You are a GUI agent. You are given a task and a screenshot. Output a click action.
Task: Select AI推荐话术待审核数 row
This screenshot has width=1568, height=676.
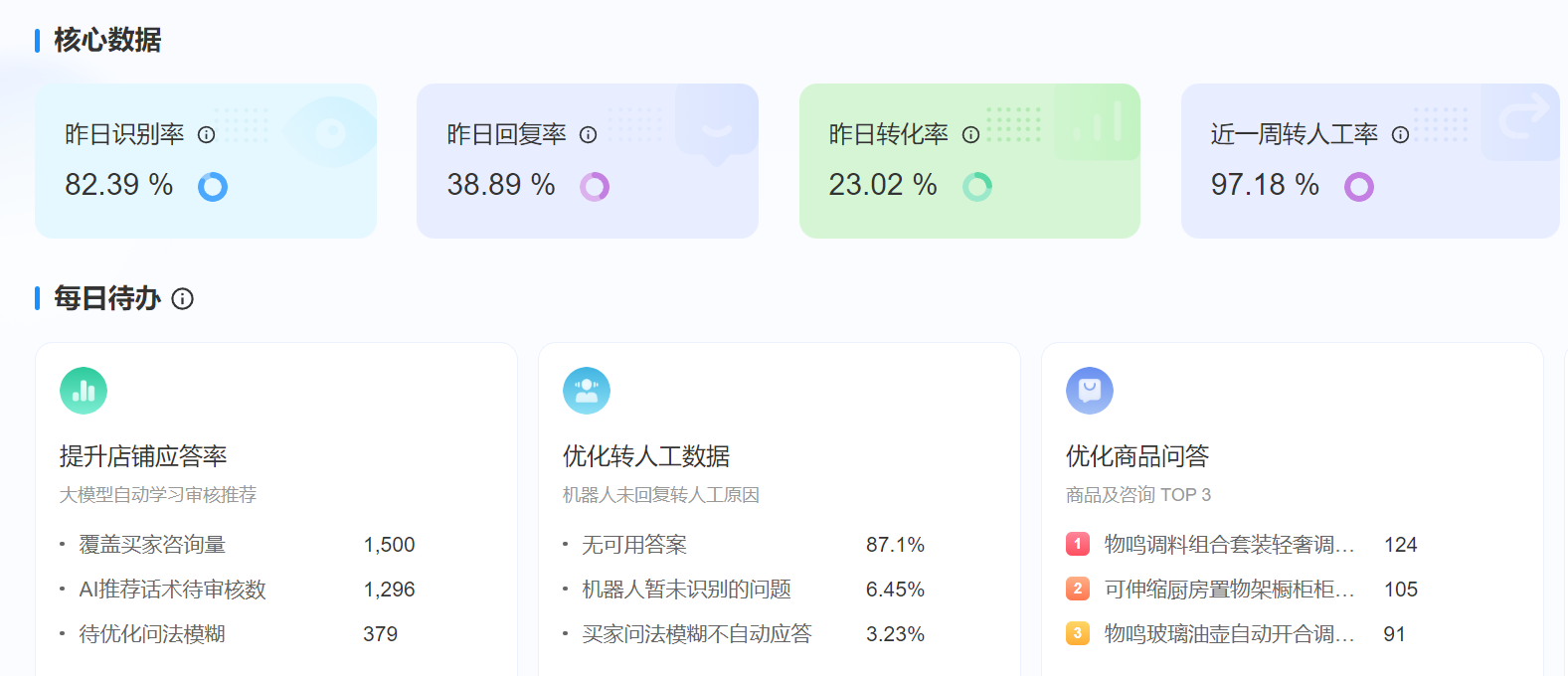click(238, 590)
